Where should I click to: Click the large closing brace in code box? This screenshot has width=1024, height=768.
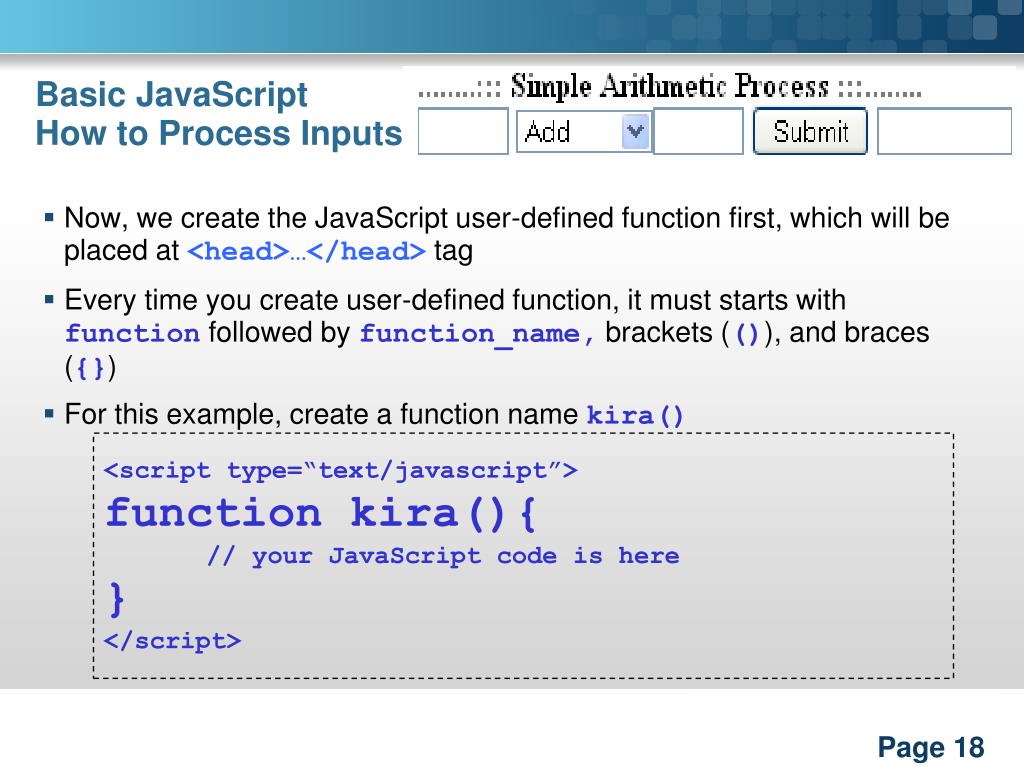[117, 598]
